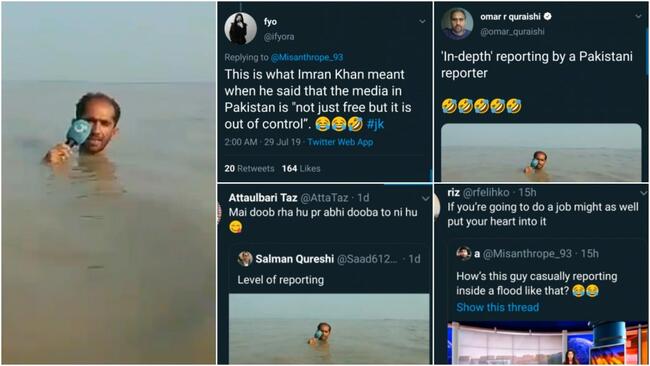Click the partial avatar beside riz
The width and height of the screenshot is (650, 366).
(437, 206)
